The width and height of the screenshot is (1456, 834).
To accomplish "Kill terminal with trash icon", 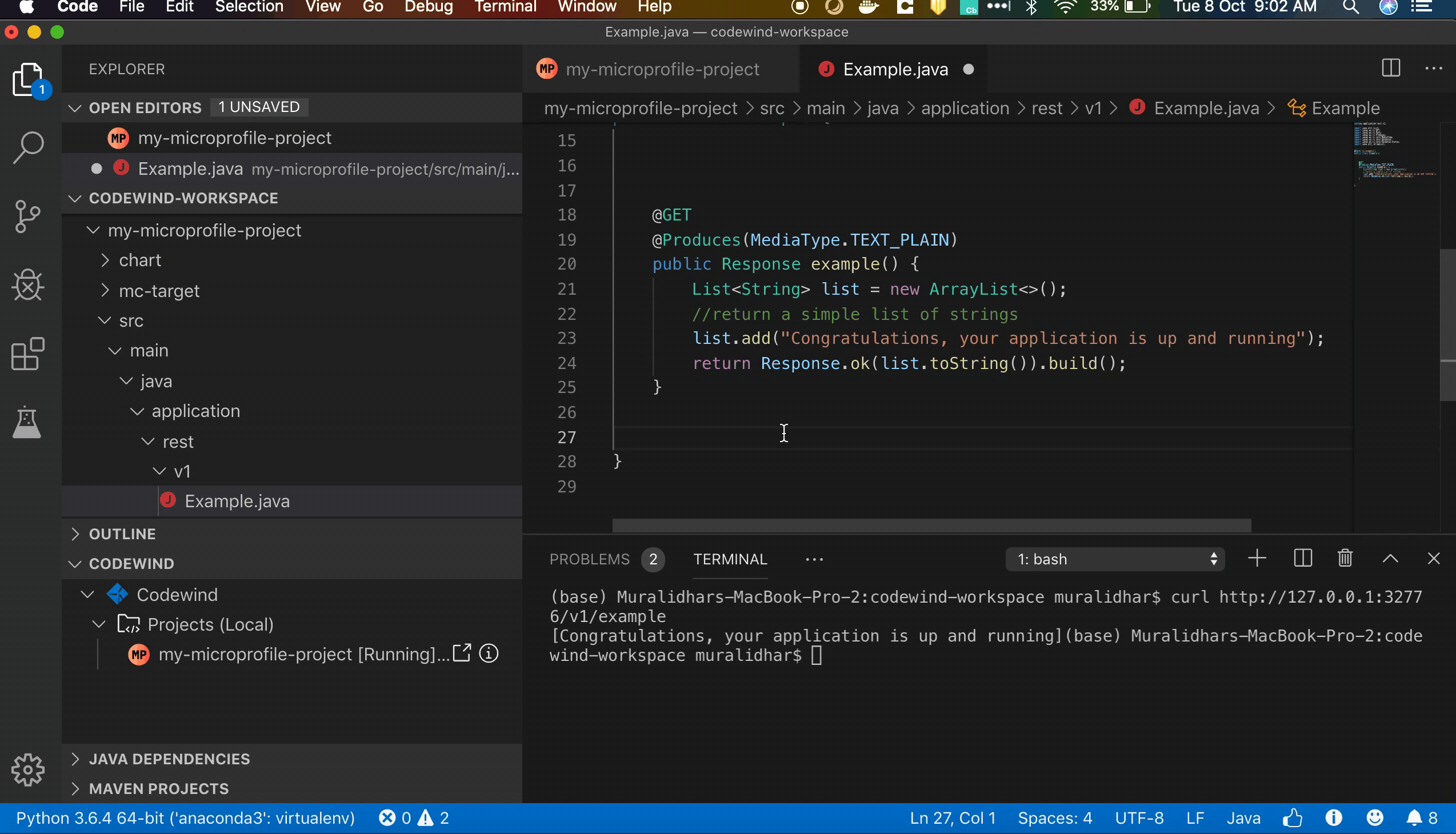I will tap(1345, 559).
